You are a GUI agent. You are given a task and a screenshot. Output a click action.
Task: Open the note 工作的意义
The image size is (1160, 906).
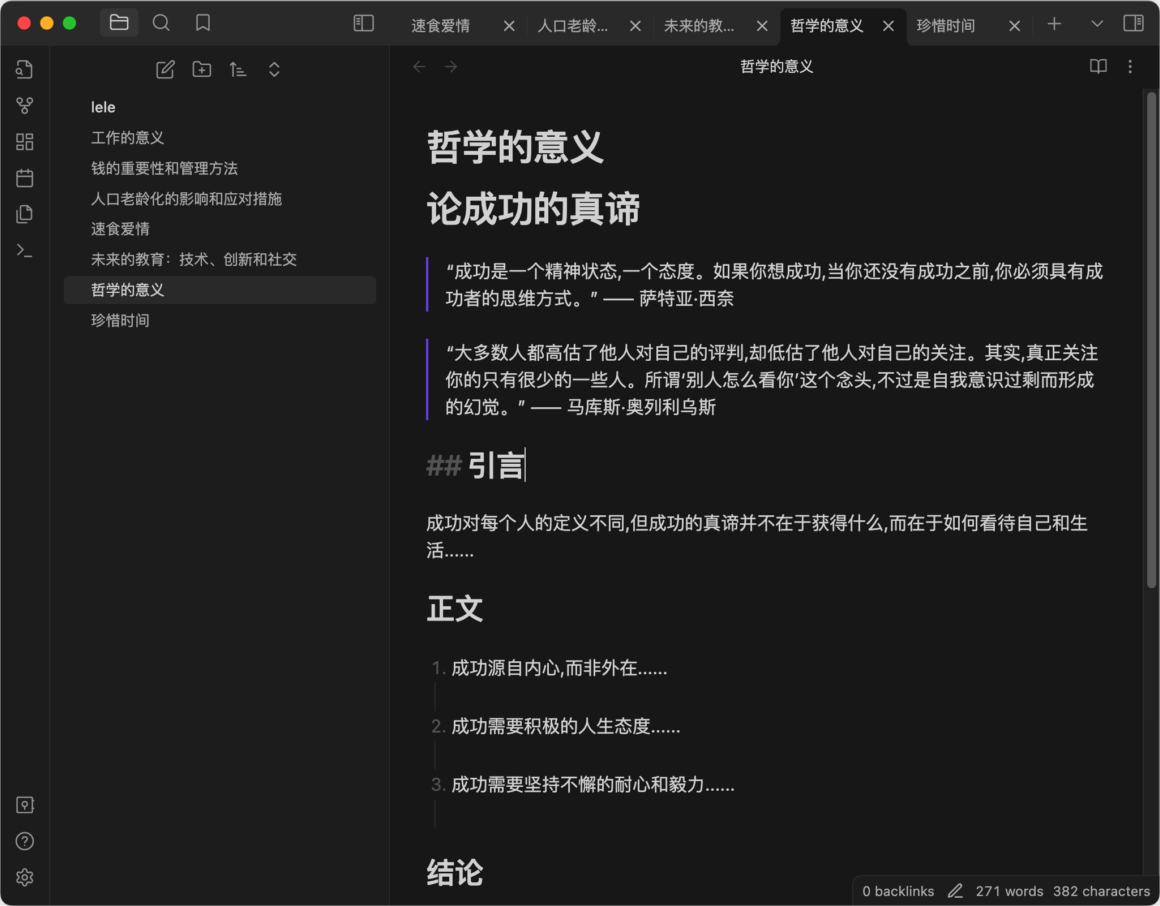(220, 138)
